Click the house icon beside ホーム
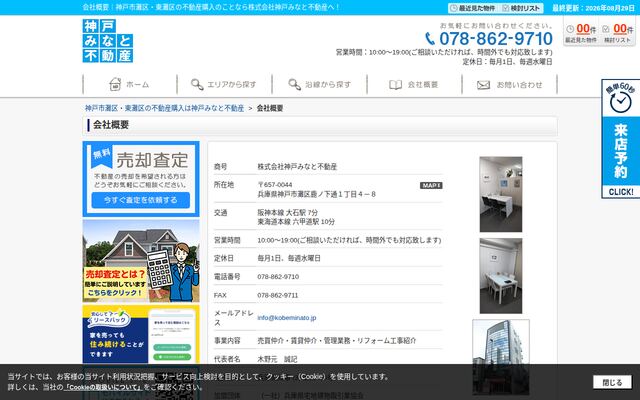This screenshot has height=400, width=640. click(x=116, y=84)
